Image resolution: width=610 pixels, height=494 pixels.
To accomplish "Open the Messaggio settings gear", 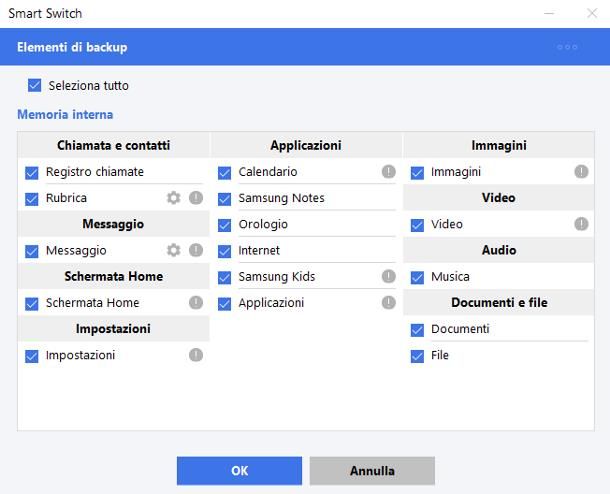I will point(174,250).
